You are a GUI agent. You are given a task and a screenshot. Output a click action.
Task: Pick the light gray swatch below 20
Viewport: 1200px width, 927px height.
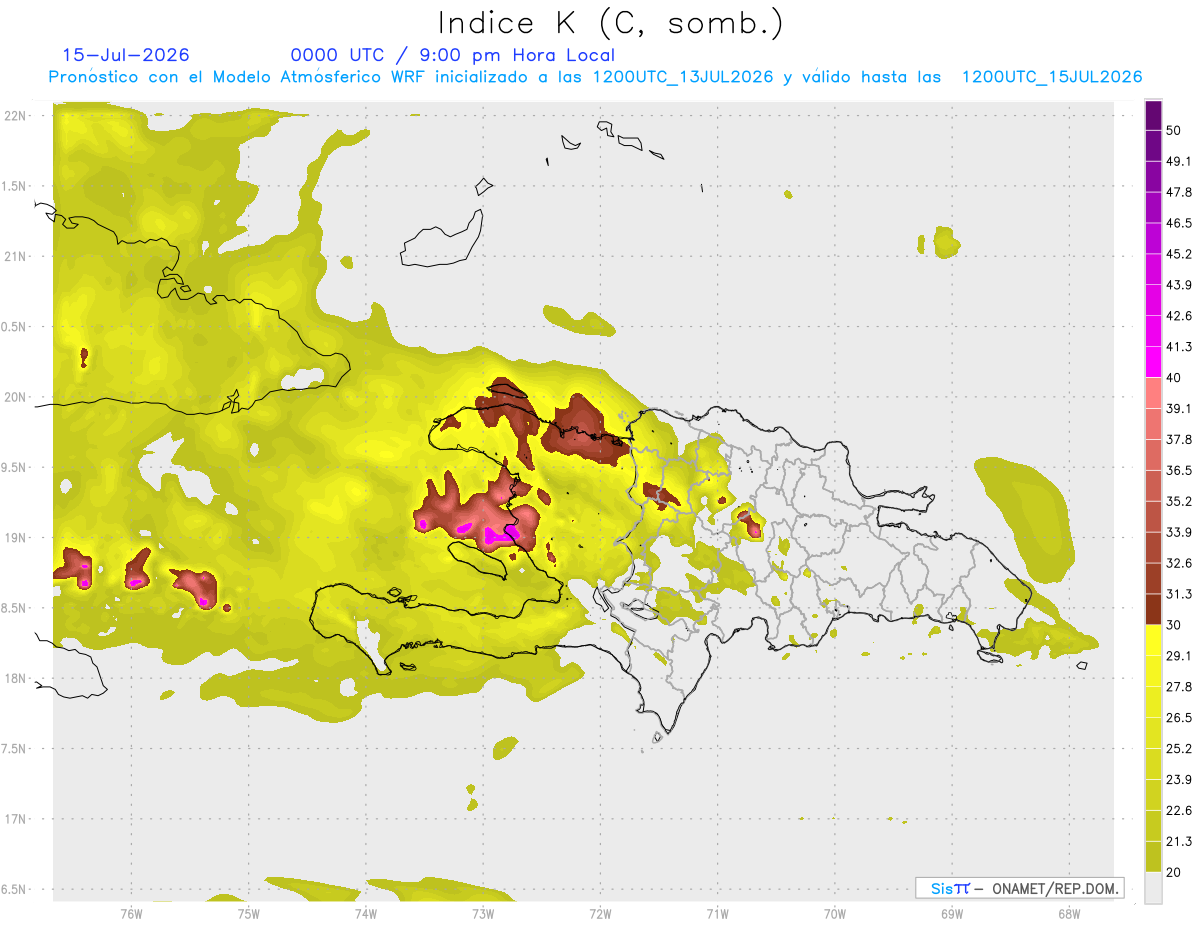point(1154,888)
